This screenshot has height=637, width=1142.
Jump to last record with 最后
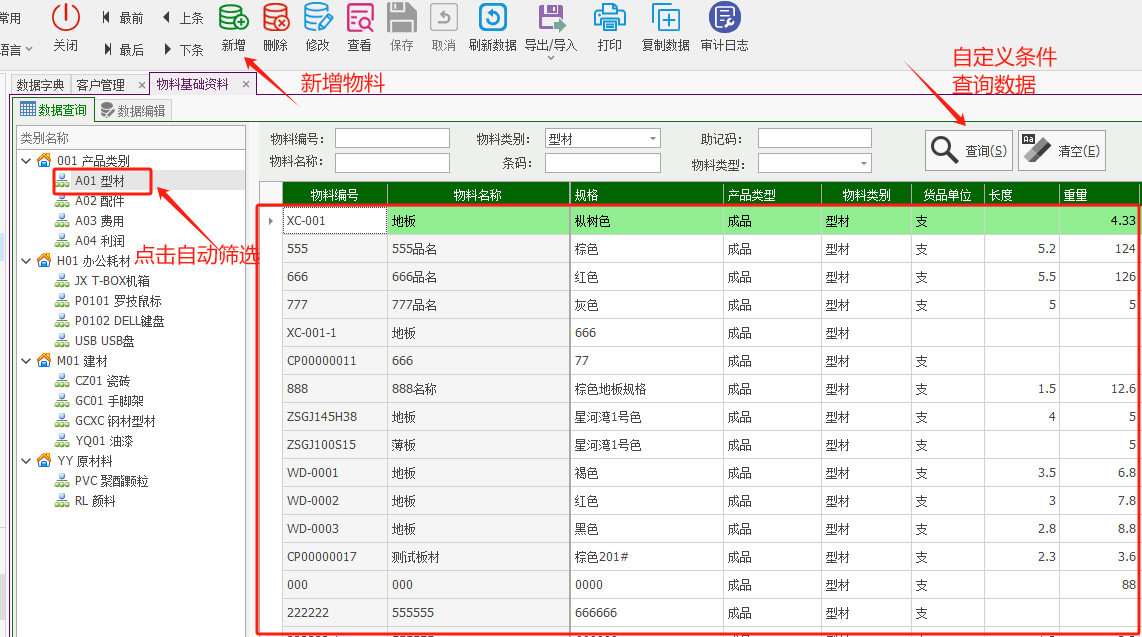point(123,50)
